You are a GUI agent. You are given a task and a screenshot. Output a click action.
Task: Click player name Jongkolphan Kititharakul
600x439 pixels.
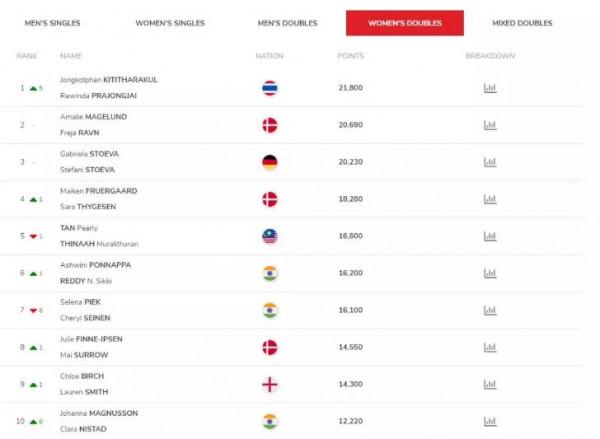click(x=108, y=79)
